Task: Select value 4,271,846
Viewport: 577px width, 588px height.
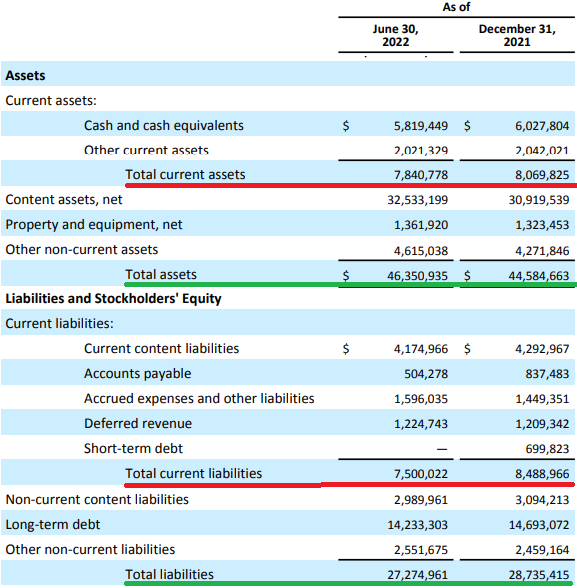Action: (x=542, y=250)
